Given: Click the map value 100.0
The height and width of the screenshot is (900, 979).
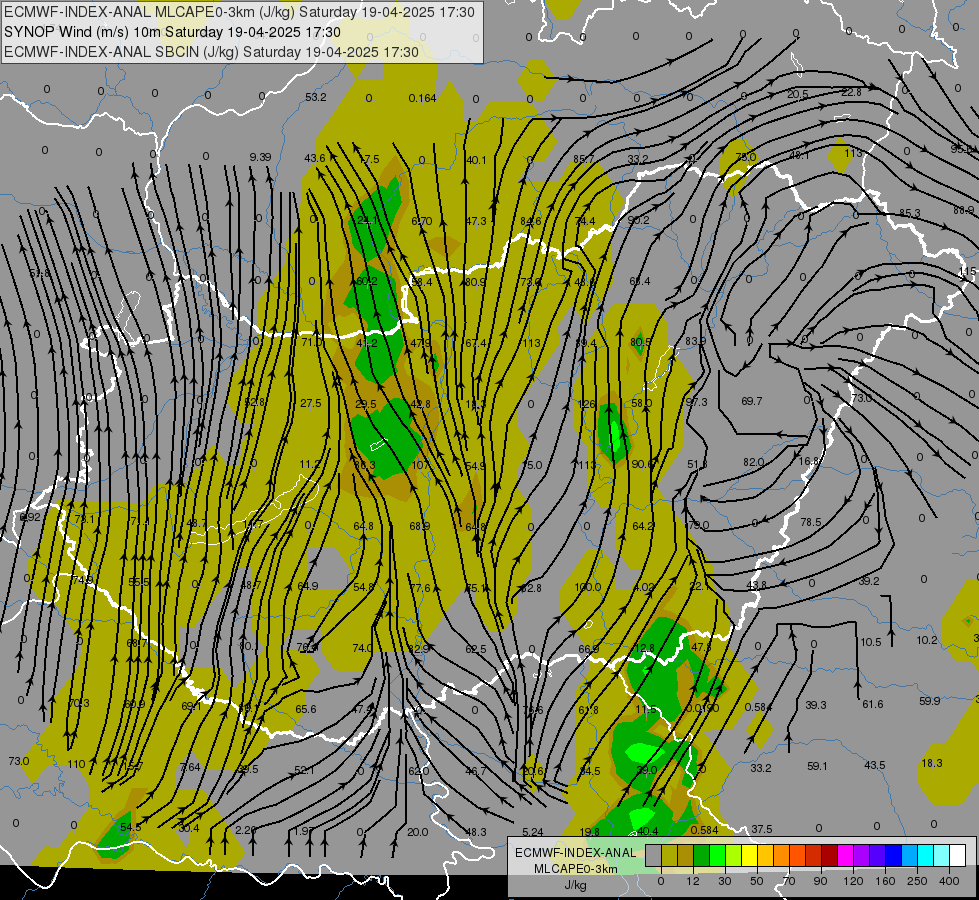Looking at the screenshot, I should (588, 587).
